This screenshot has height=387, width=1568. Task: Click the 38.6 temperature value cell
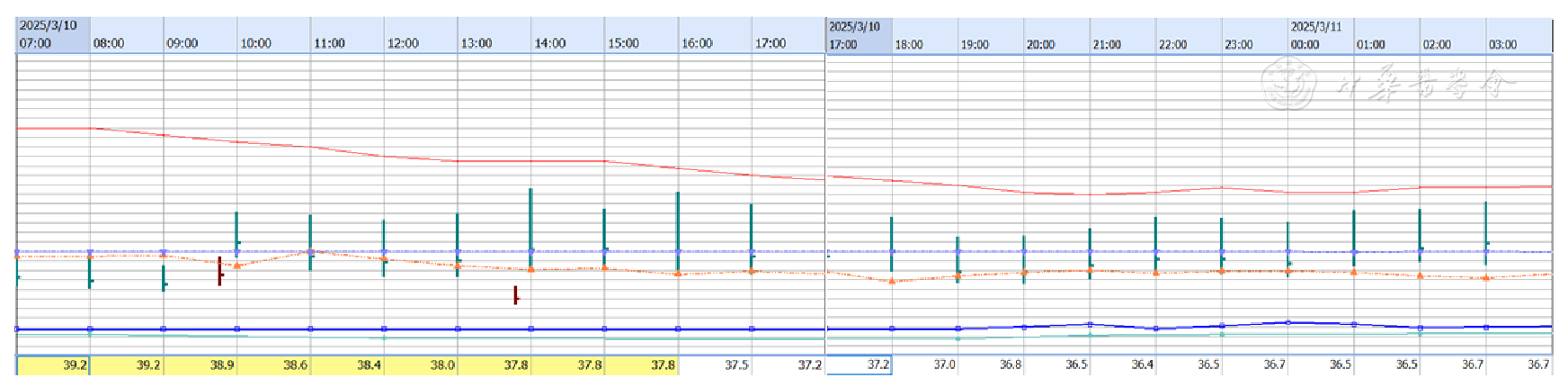point(274,365)
